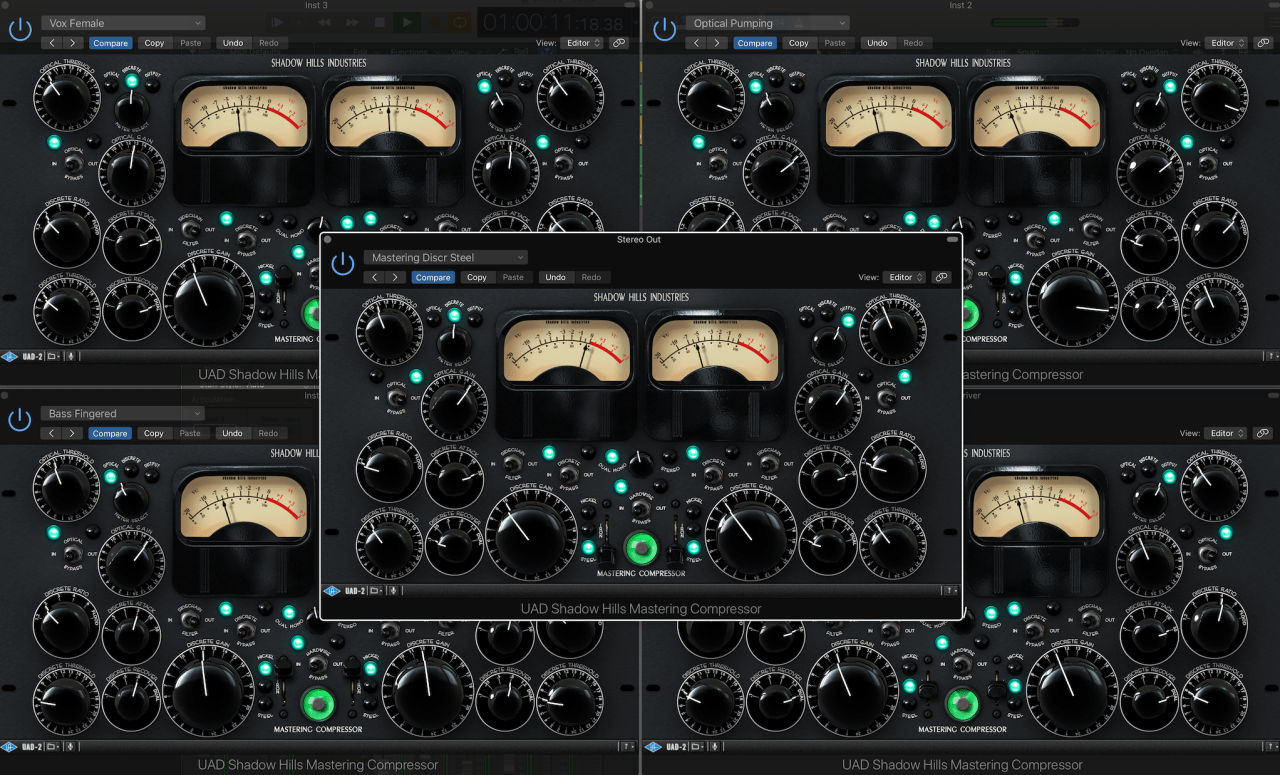Click the left VU meter in Stereo Out plugin

[x=566, y=355]
